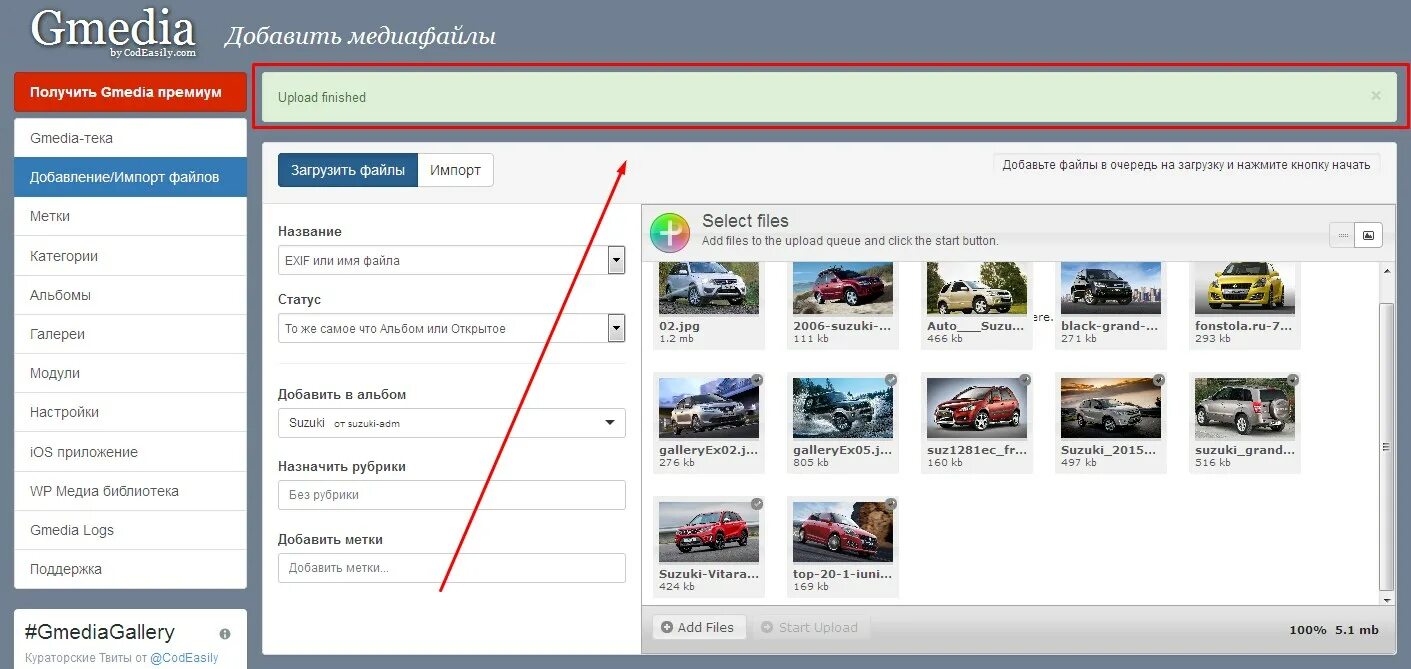Switch to the Импорт tab
1411x669 pixels.
point(456,170)
